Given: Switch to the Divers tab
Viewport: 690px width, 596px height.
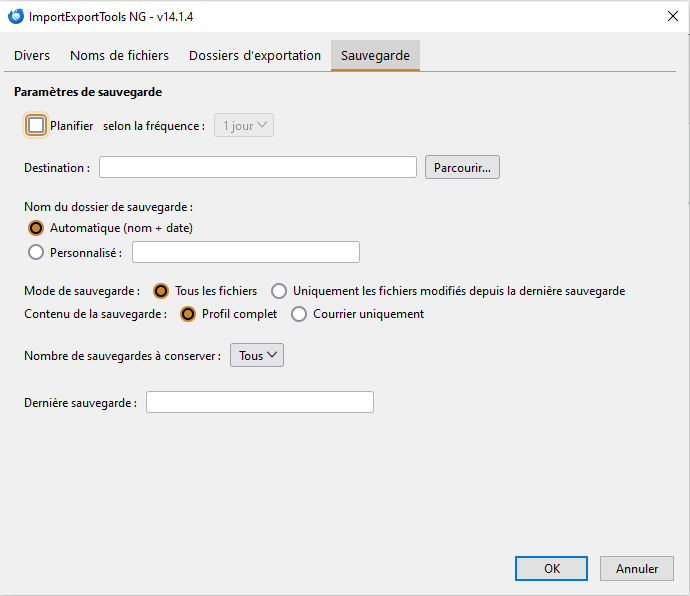Looking at the screenshot, I should 32,56.
